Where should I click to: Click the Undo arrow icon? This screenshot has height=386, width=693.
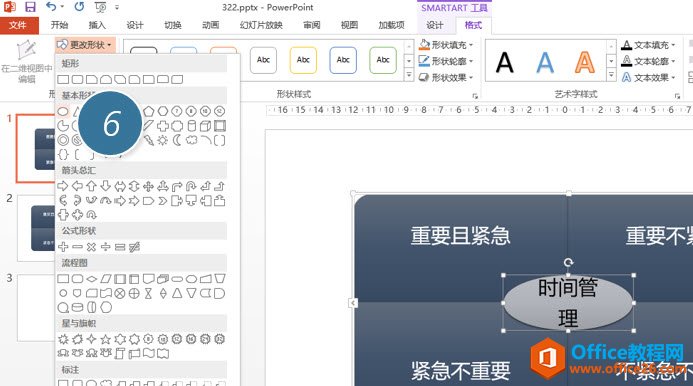[51, 7]
